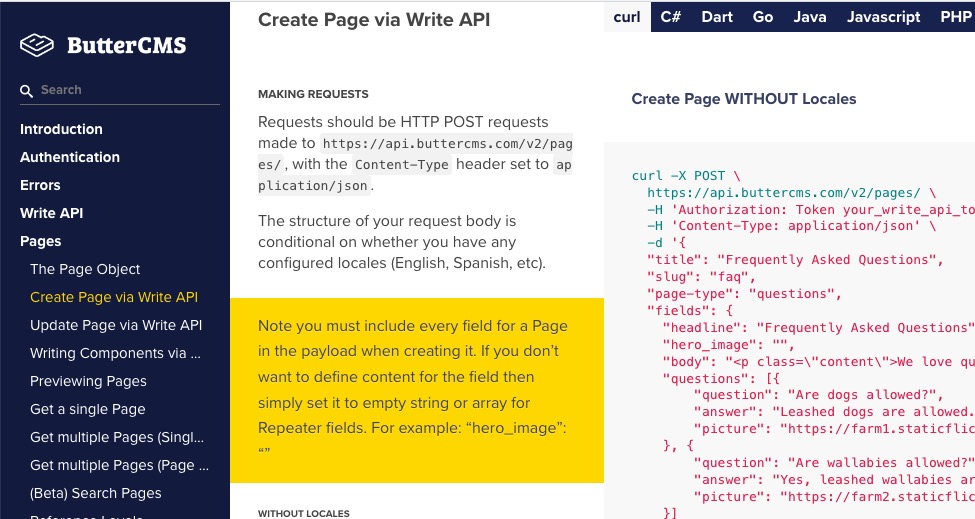Click the WITHOUT LOCALES subheading
975x519 pixels.
tap(304, 513)
